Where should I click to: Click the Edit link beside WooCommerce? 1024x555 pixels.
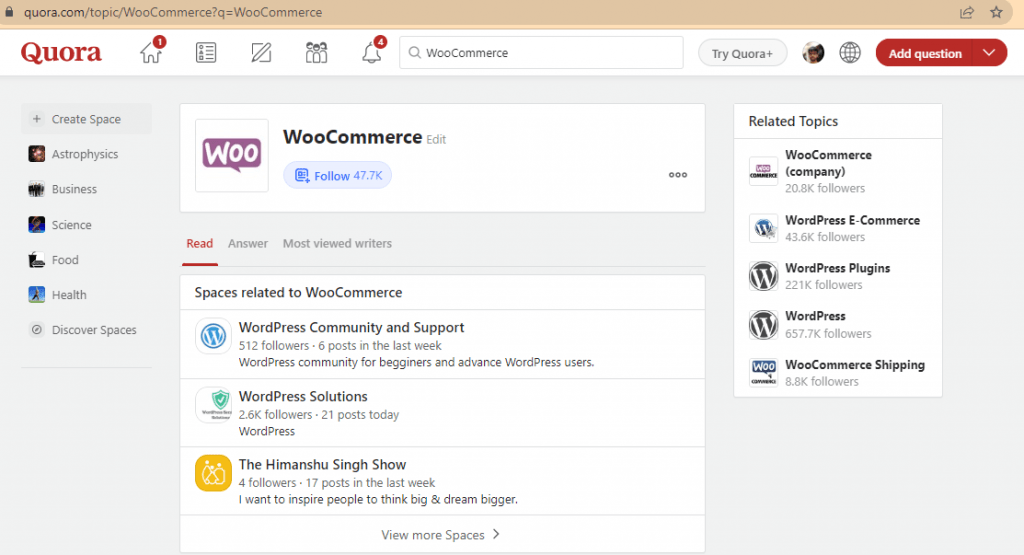point(436,139)
